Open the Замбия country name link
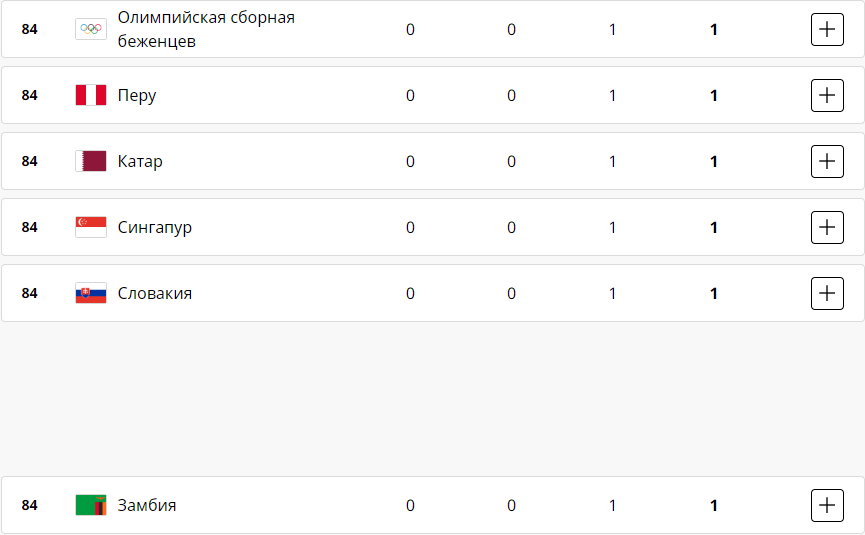The width and height of the screenshot is (865, 535). (x=147, y=506)
